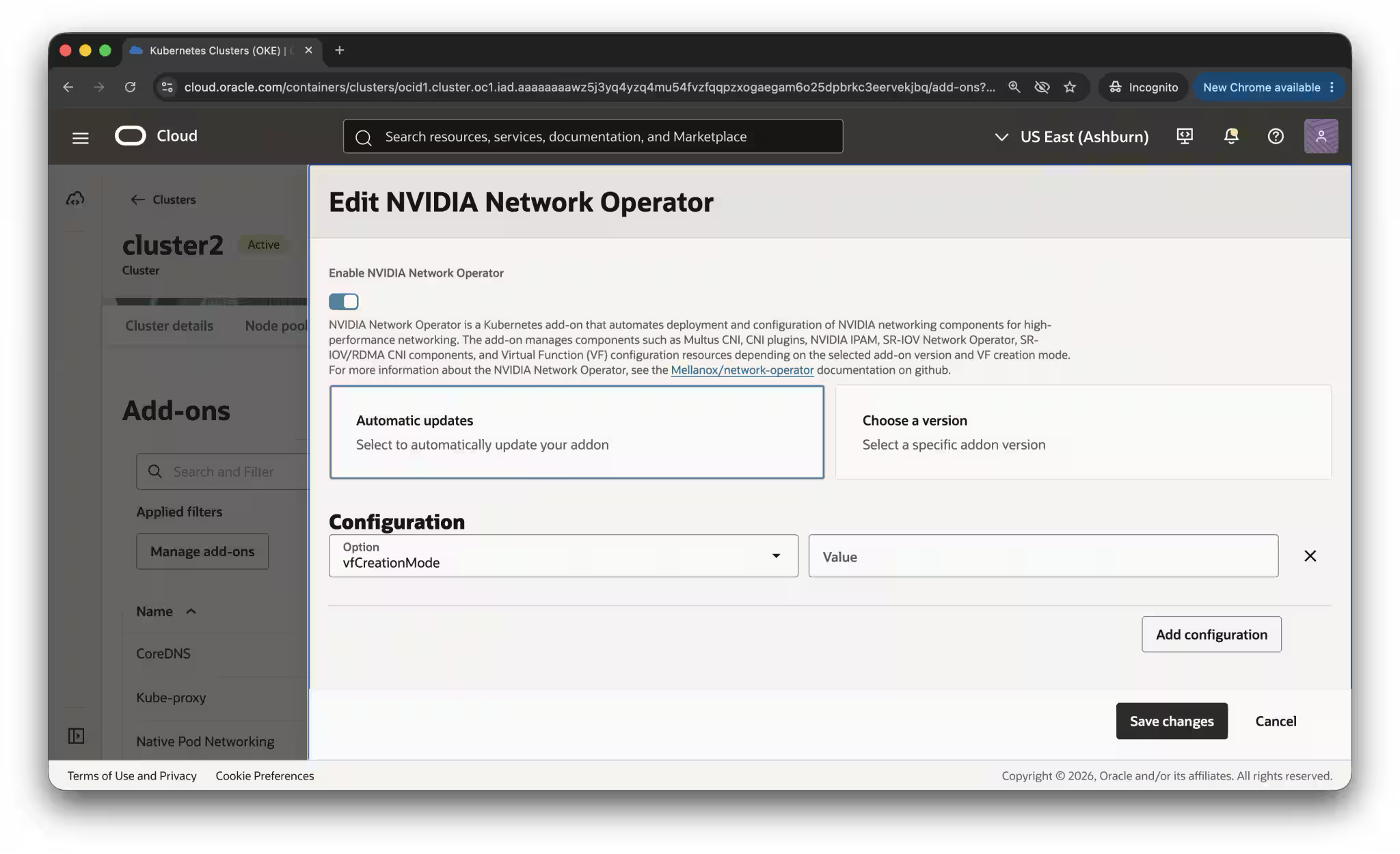Select the Choose a version card

point(1083,432)
